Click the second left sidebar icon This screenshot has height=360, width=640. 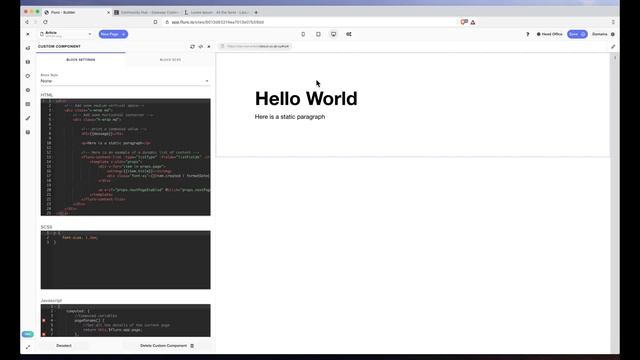(x=28, y=62)
